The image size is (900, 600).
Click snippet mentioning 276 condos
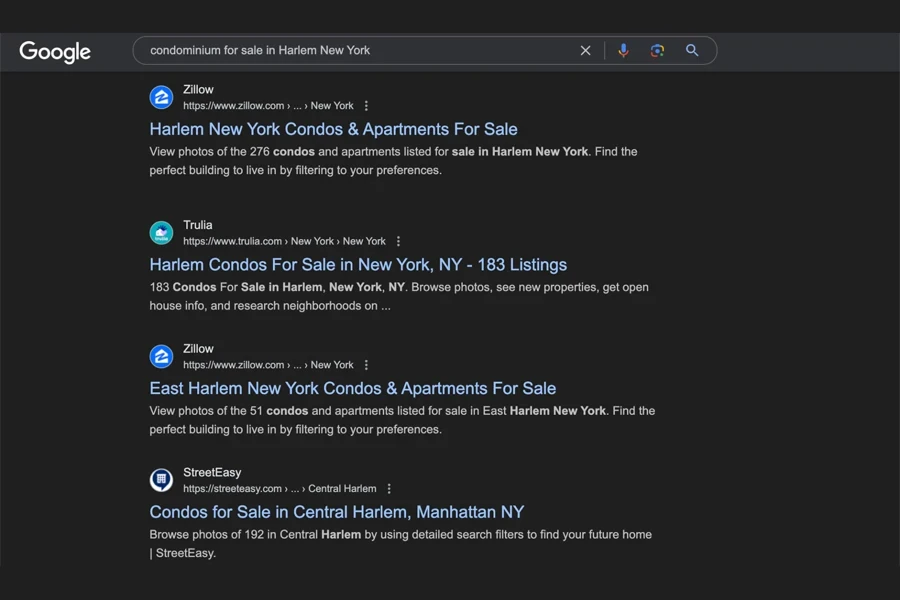[x=393, y=161]
